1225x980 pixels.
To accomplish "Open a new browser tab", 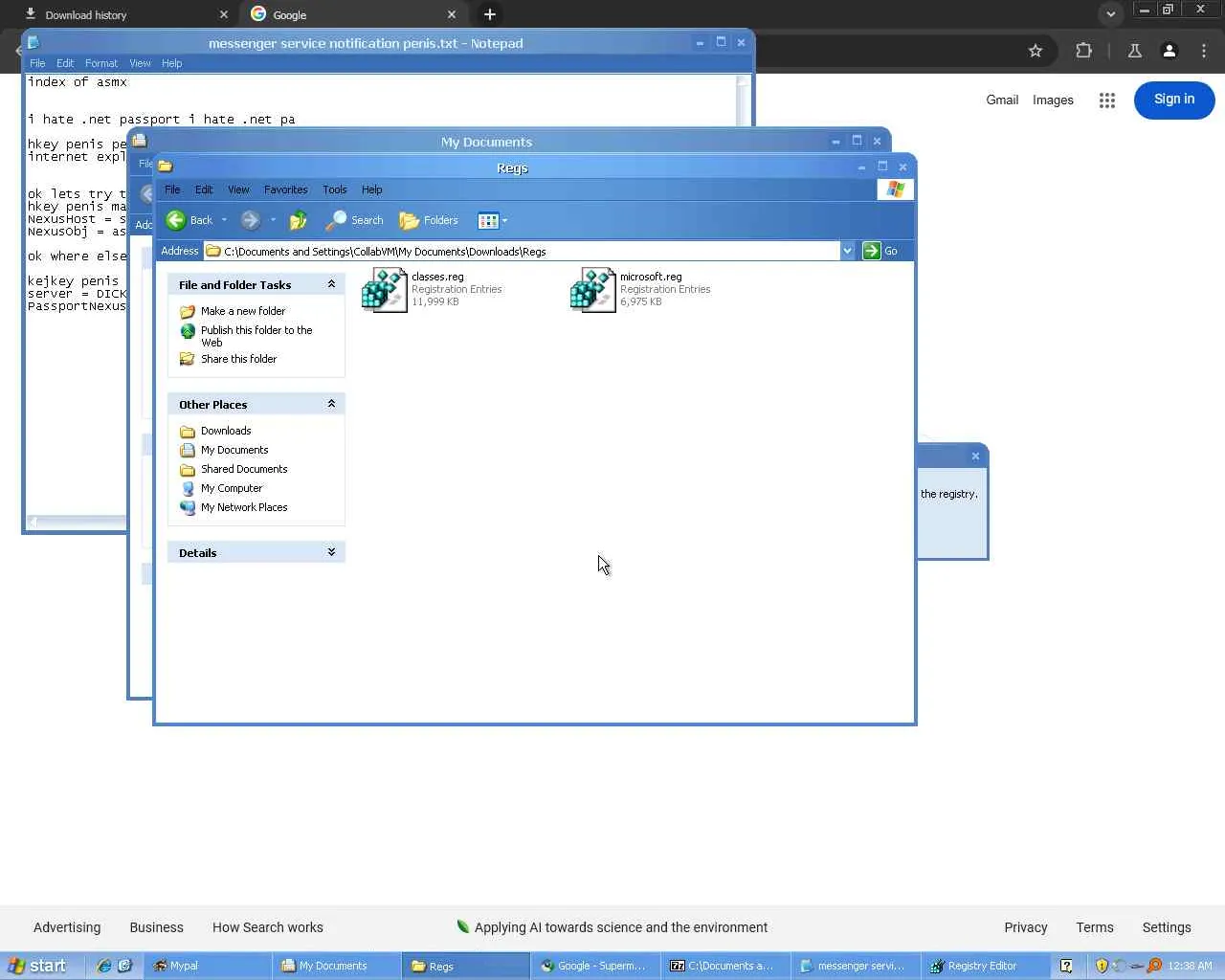I will click(x=490, y=14).
